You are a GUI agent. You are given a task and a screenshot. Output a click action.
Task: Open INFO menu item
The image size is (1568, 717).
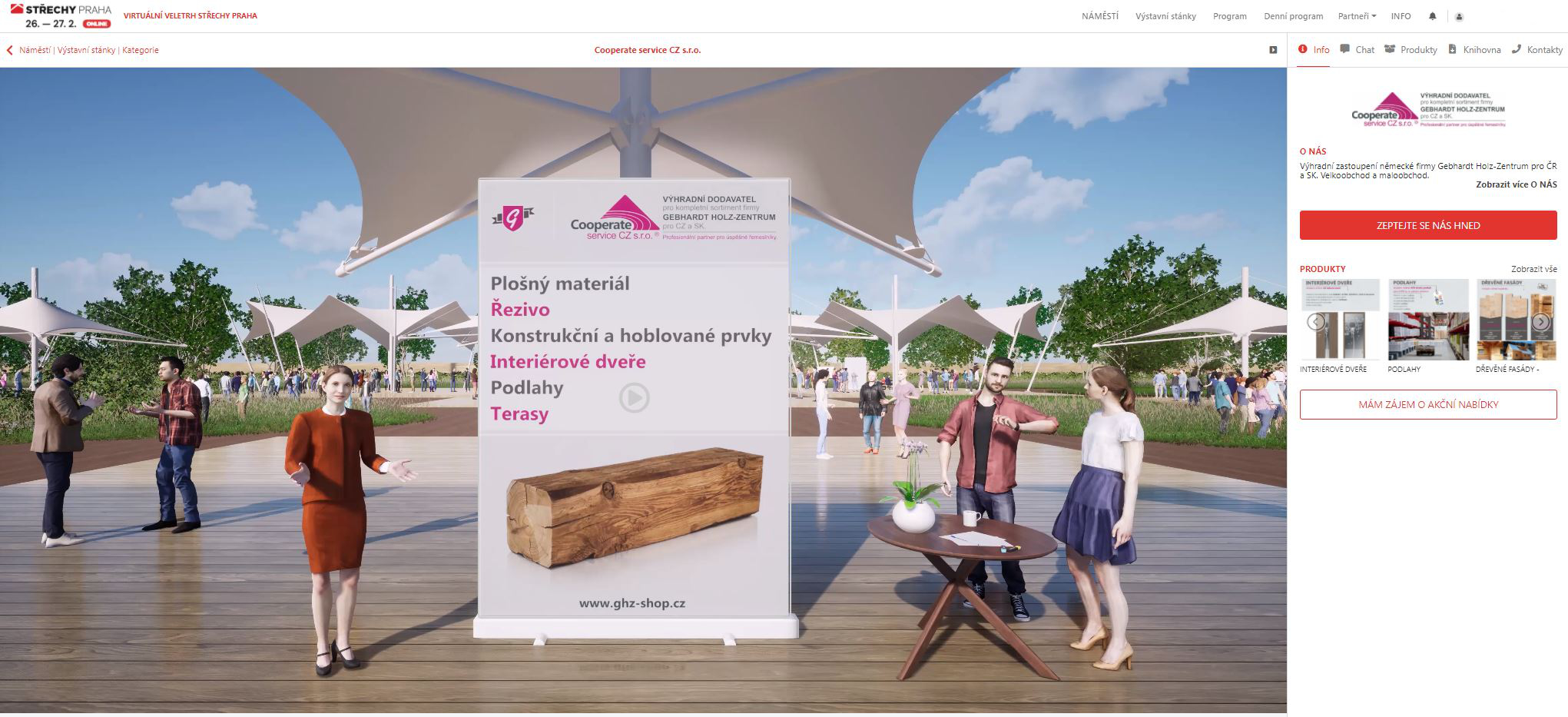point(1401,16)
